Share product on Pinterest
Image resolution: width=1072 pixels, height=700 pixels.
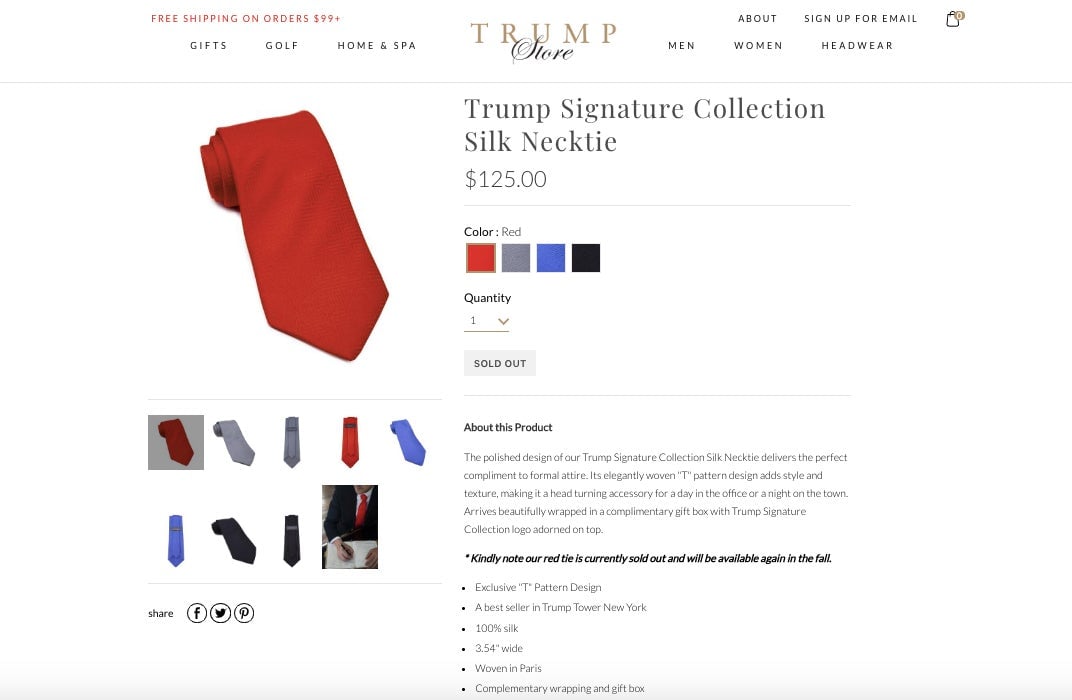pyautogui.click(x=244, y=613)
